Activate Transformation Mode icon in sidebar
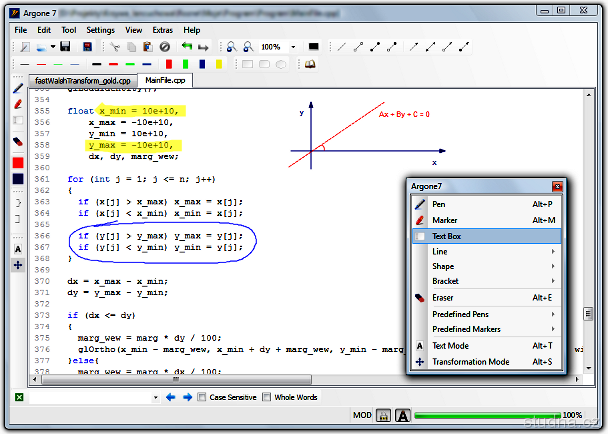 coord(18,265)
